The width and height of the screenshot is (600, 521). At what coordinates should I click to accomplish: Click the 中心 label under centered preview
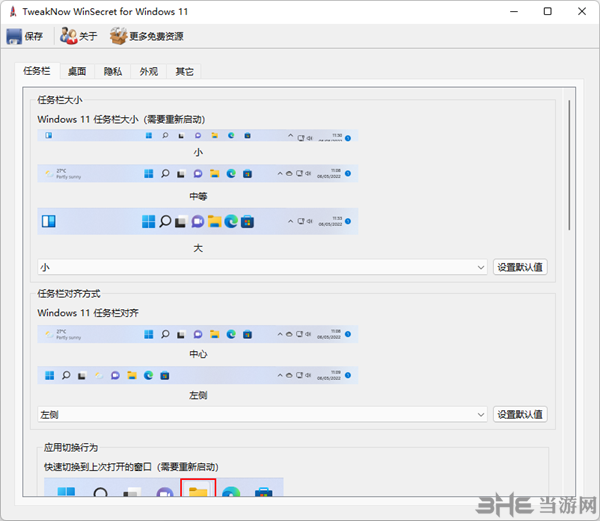(x=198, y=354)
